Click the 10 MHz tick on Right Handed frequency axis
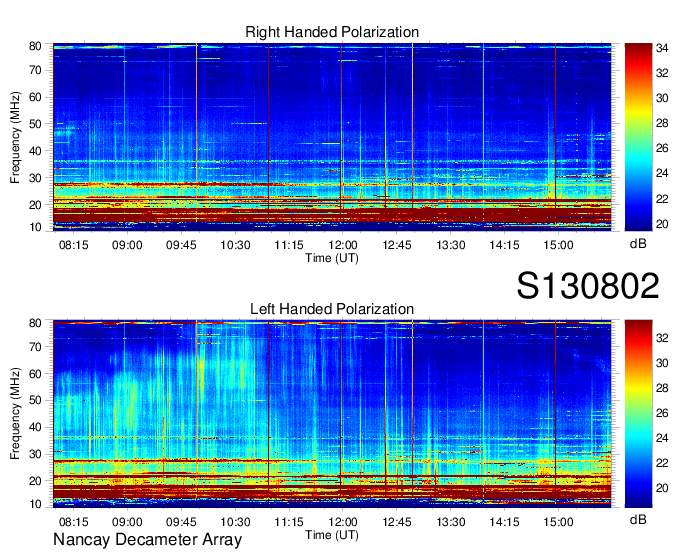Screen dimensions: 680x552 click(x=35, y=227)
